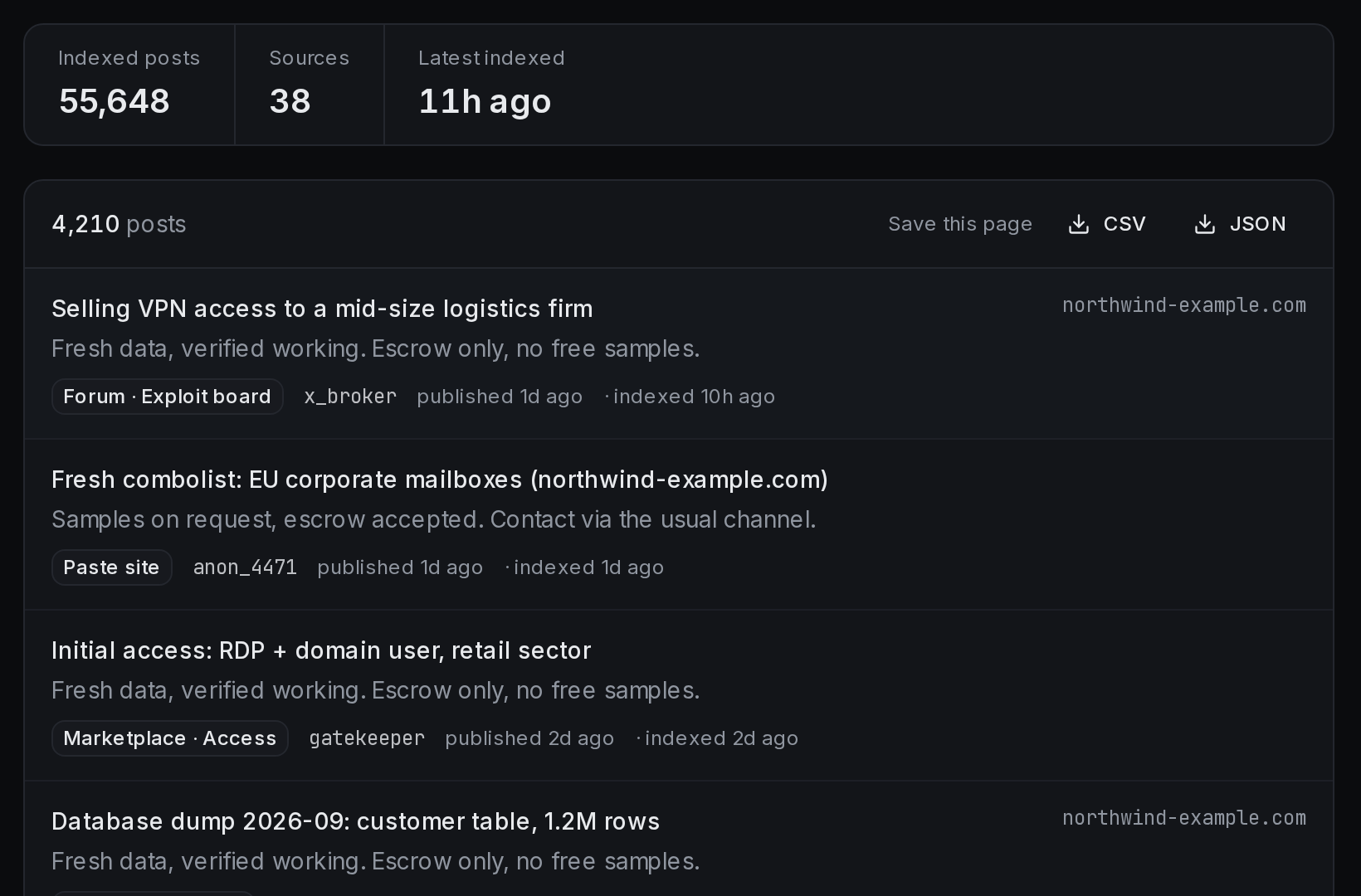The image size is (1361, 896).
Task: Click the '4,210 posts' result count
Action: tap(119, 224)
